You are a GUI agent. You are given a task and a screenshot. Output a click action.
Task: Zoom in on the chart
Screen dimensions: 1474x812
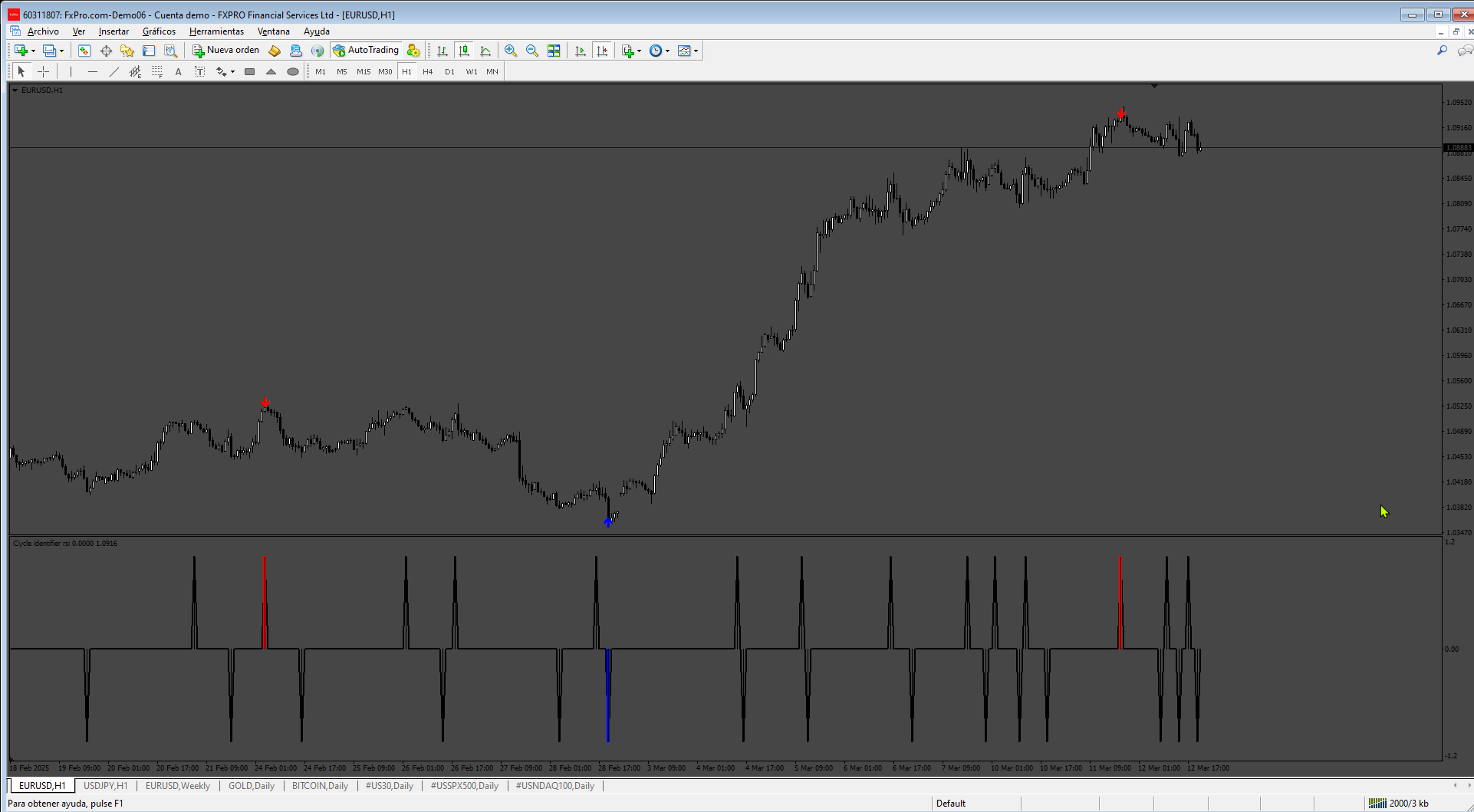[x=511, y=51]
